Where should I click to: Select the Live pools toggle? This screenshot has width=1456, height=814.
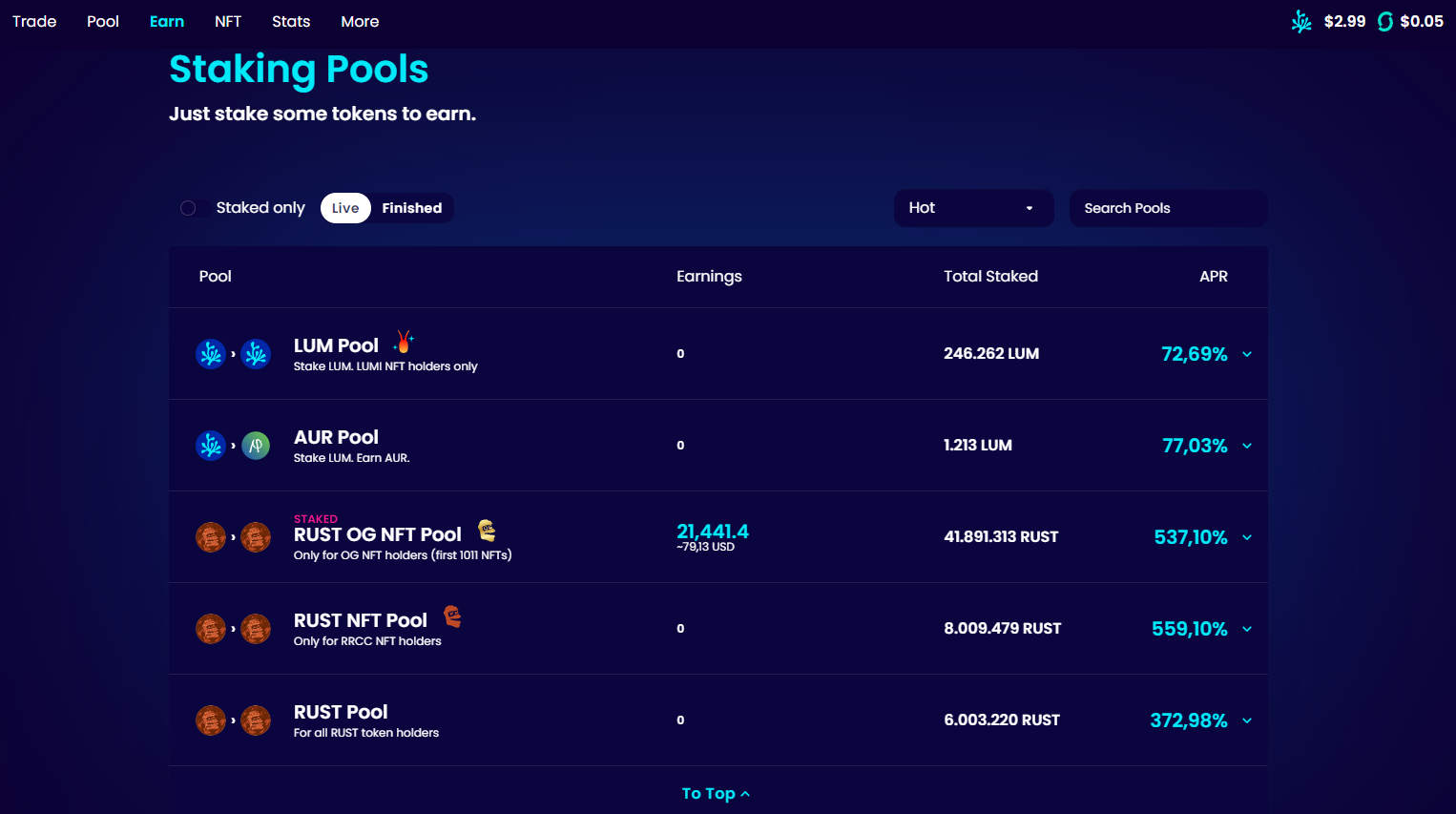coord(345,208)
